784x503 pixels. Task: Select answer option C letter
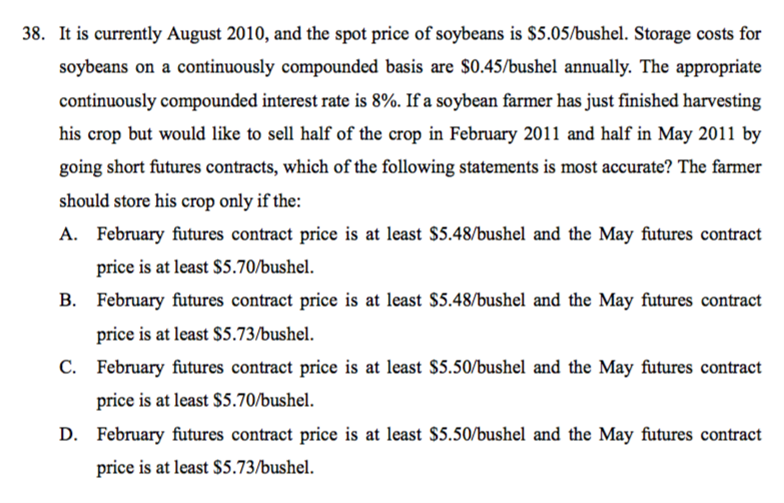(x=68, y=367)
